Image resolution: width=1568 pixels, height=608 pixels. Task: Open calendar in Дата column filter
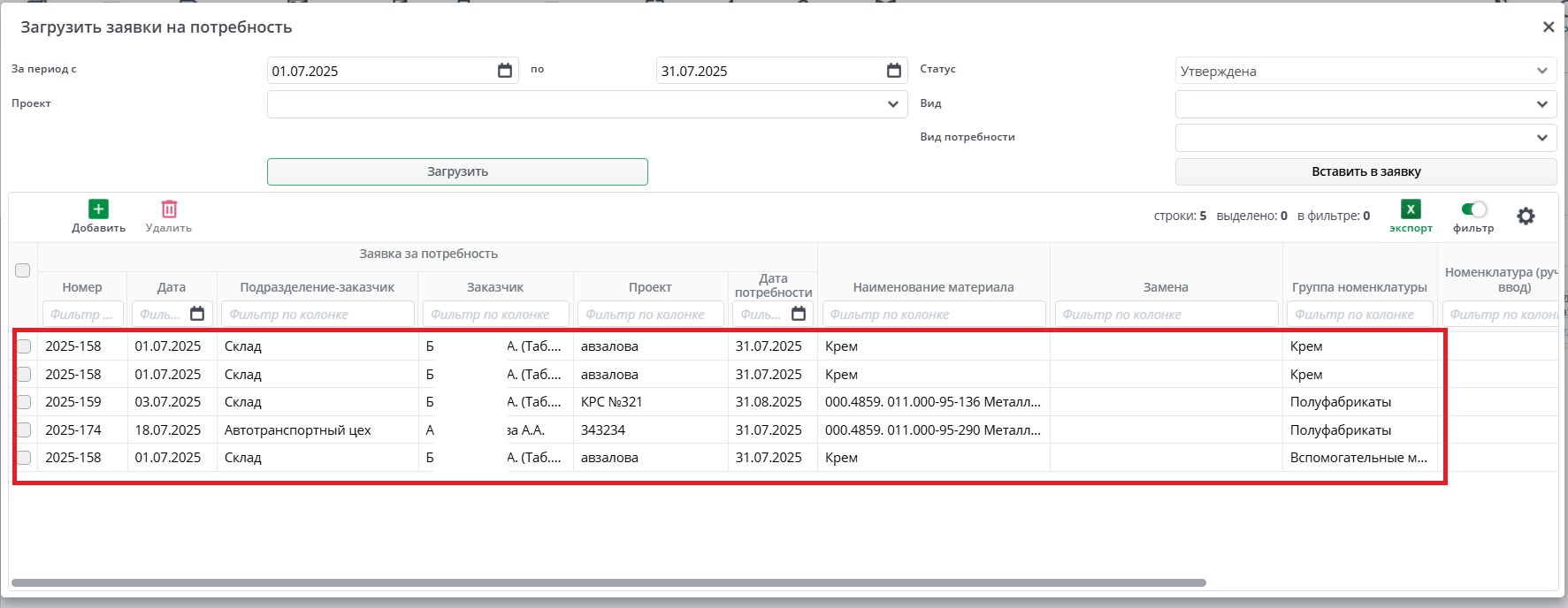click(x=197, y=314)
